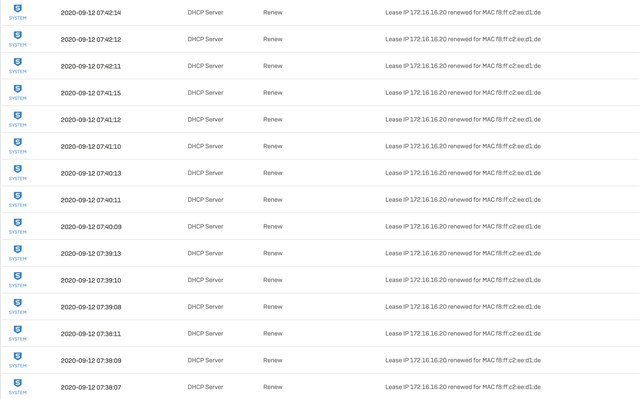Click SYSTEM shield icon for 07:40:09 entry
The image size is (640, 399).
(18, 226)
